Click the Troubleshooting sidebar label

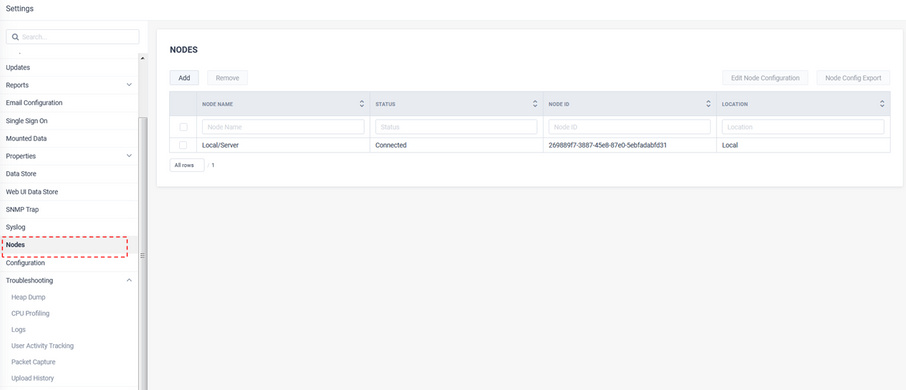tap(29, 280)
